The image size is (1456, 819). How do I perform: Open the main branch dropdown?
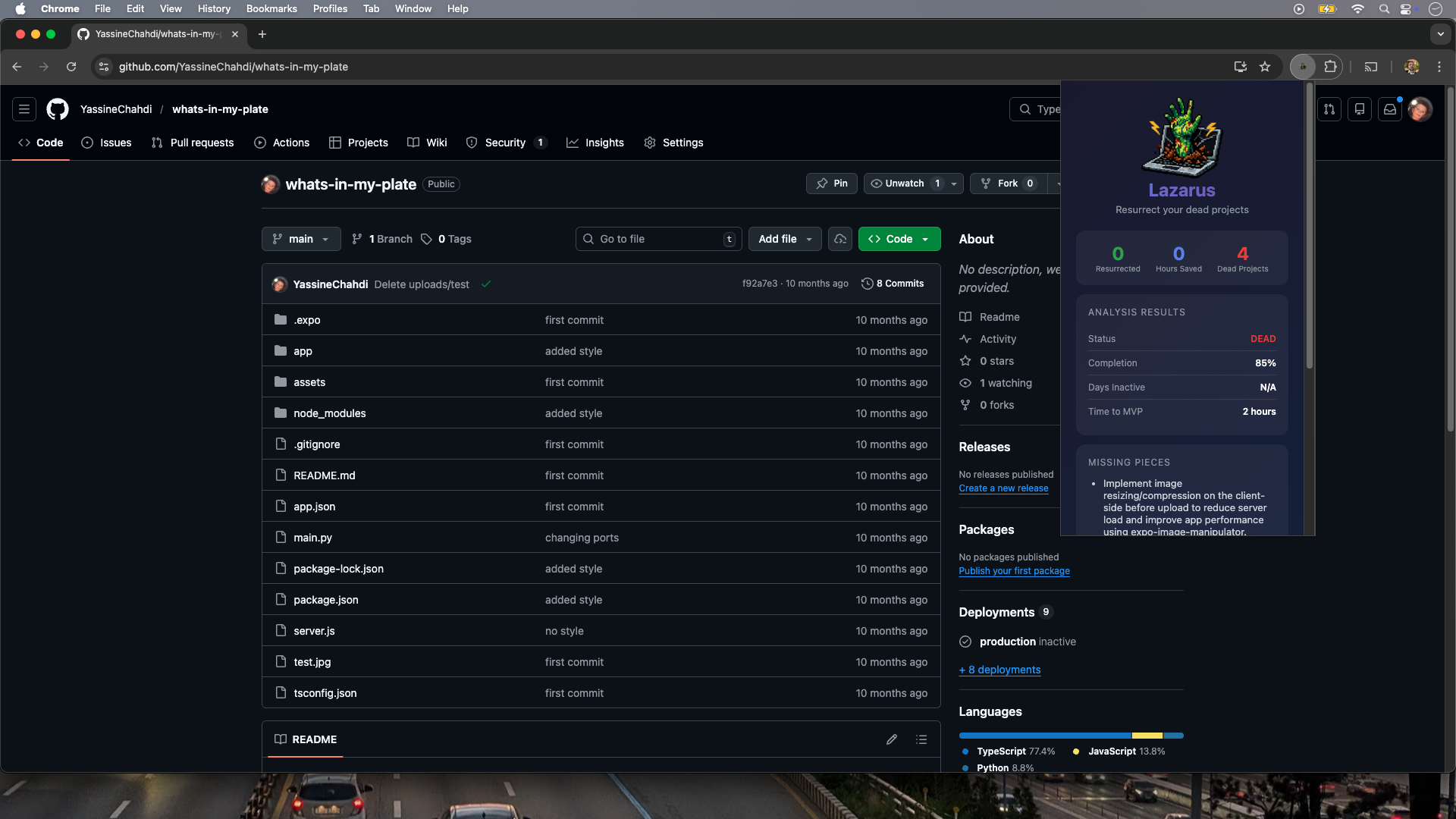pyautogui.click(x=301, y=239)
